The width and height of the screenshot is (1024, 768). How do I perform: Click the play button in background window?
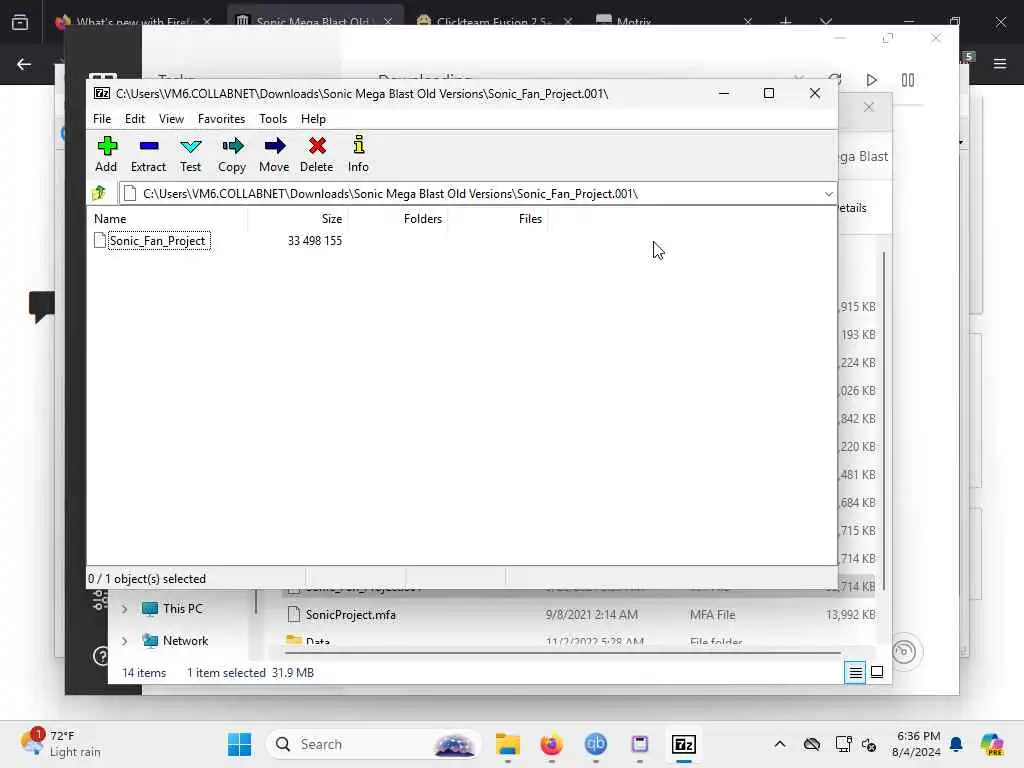click(871, 80)
